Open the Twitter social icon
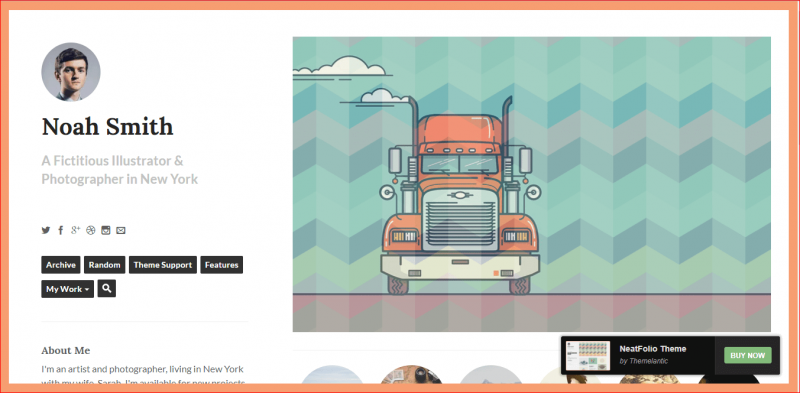The height and width of the screenshot is (393, 800). (46, 230)
